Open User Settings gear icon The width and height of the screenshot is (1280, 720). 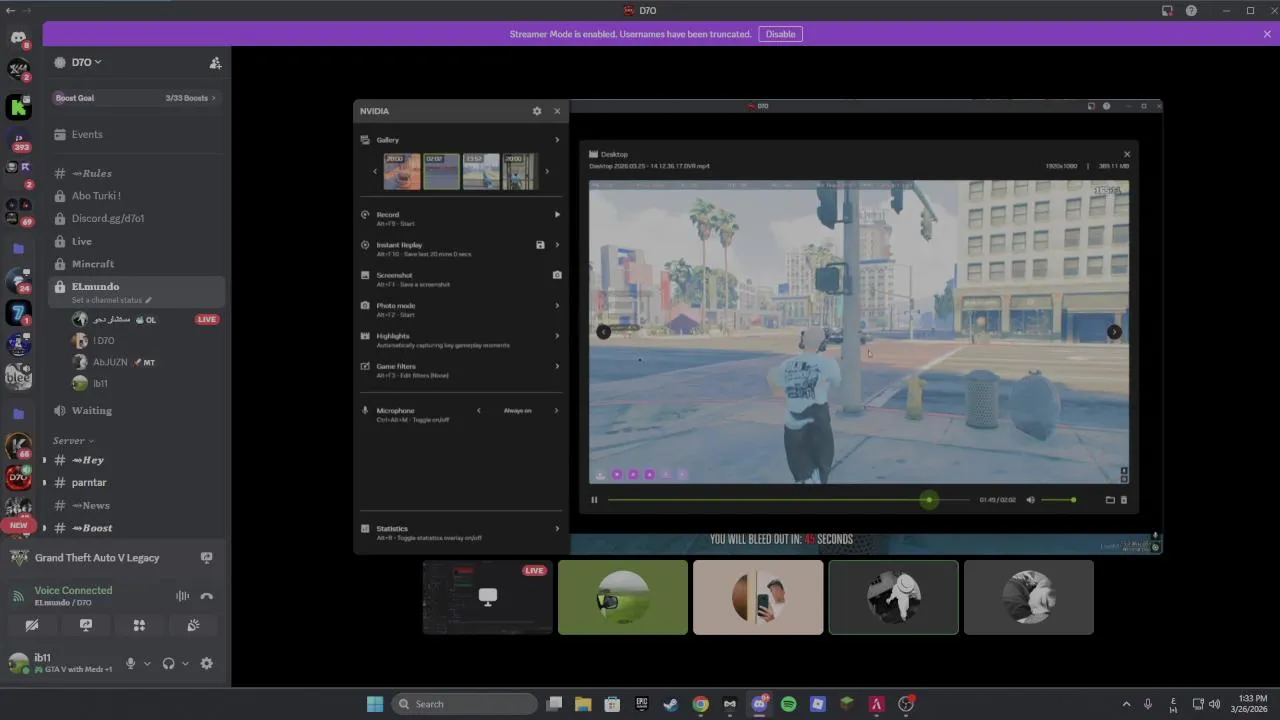207,663
